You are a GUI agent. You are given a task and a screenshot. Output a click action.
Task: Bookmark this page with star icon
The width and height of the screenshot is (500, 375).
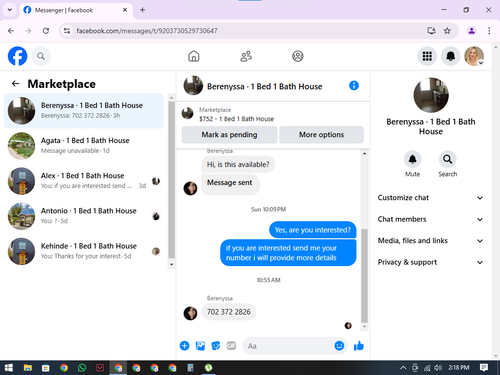pos(447,31)
